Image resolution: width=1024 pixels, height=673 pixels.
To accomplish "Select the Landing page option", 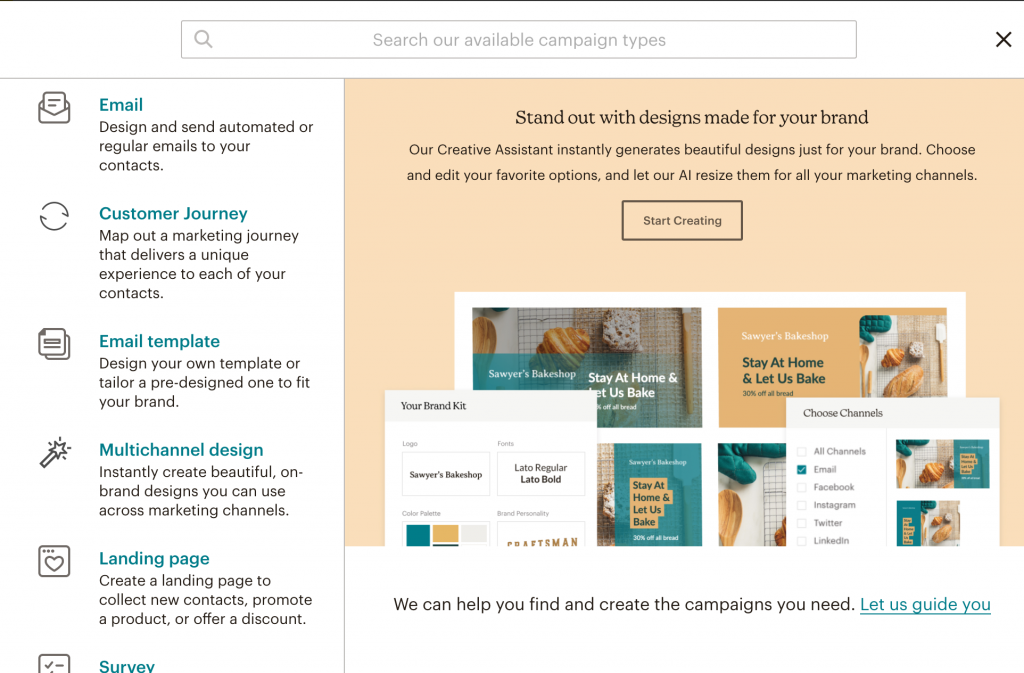I will (x=154, y=558).
